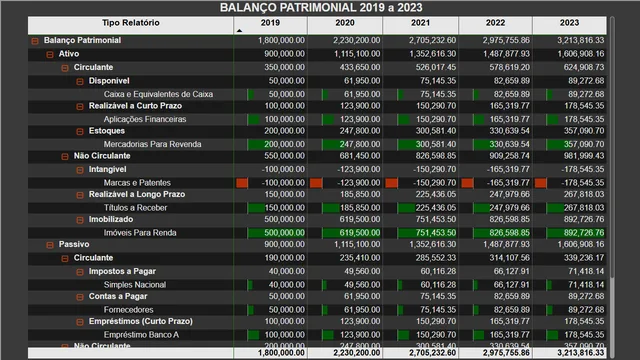
Task: Click the 2020 value 123,900.00 for Aplicações Financeiras
Action: pyautogui.click(x=360, y=119)
